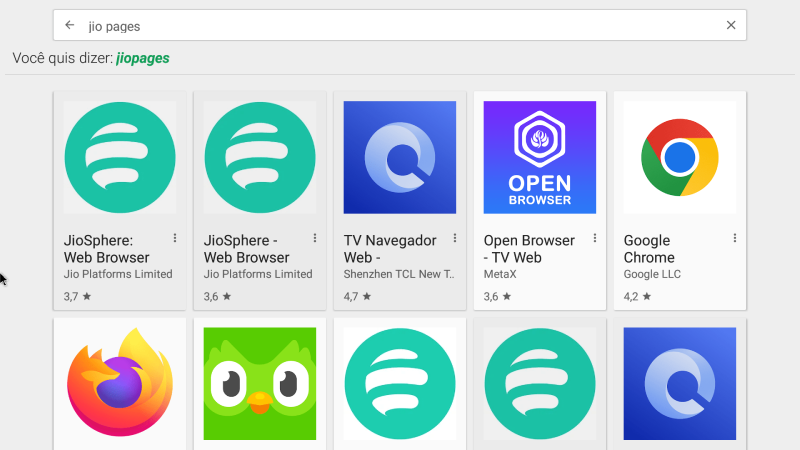Open the TV Navegador Web app icon
The image size is (800, 450).
(x=399, y=157)
